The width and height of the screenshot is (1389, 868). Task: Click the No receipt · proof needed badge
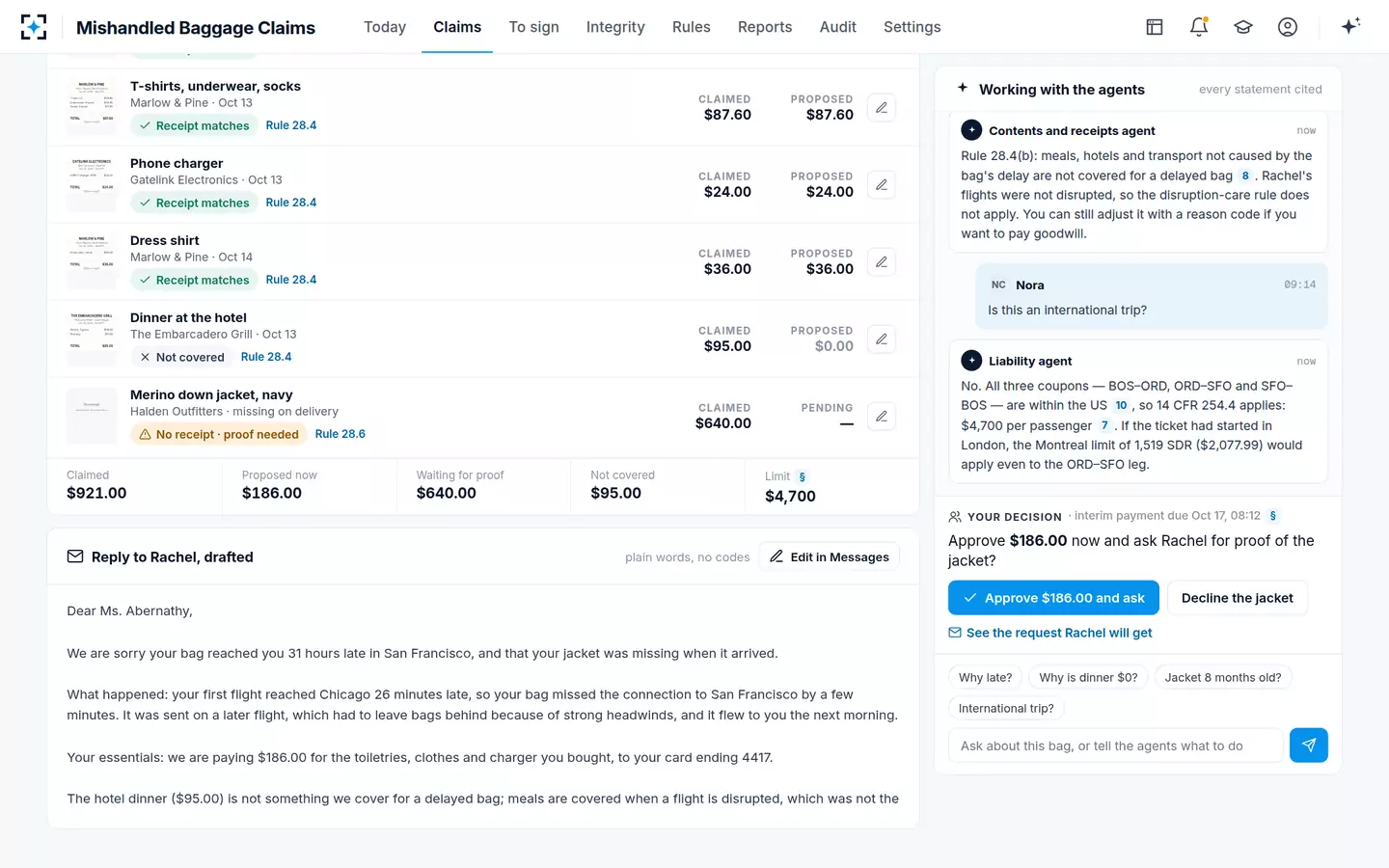[x=218, y=434]
